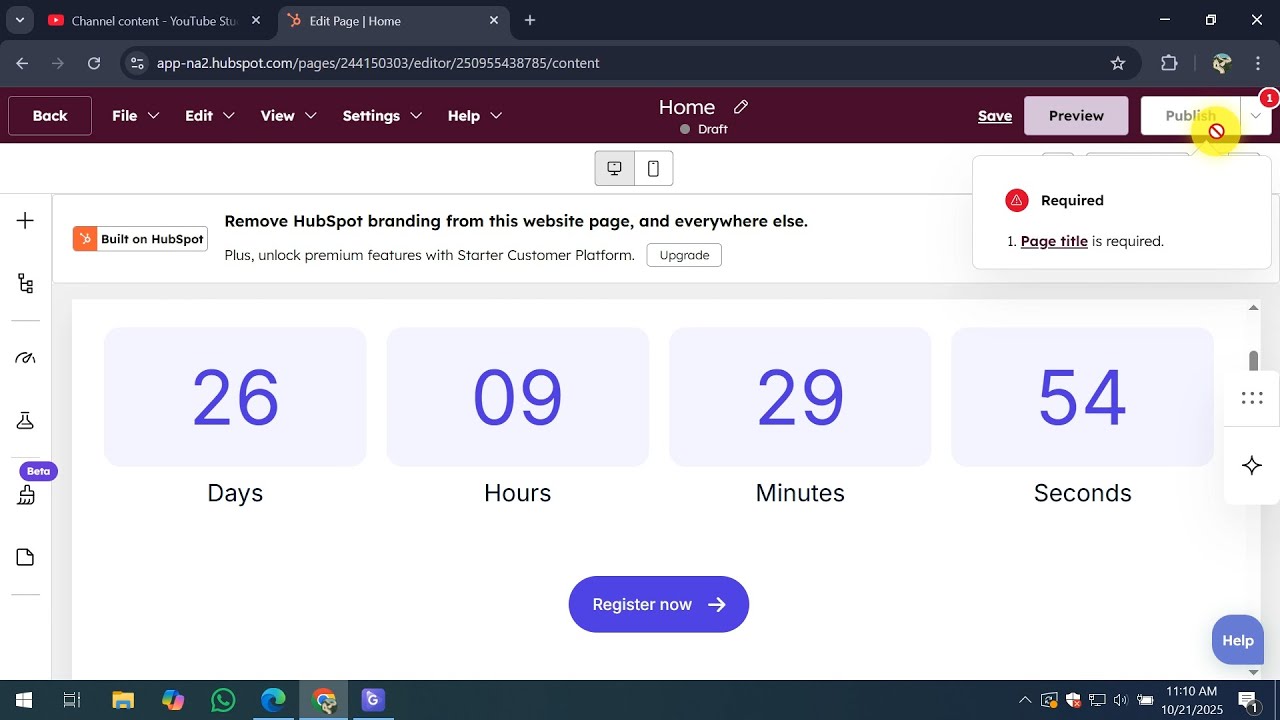Click the Built on HubSpot badge

tap(141, 239)
